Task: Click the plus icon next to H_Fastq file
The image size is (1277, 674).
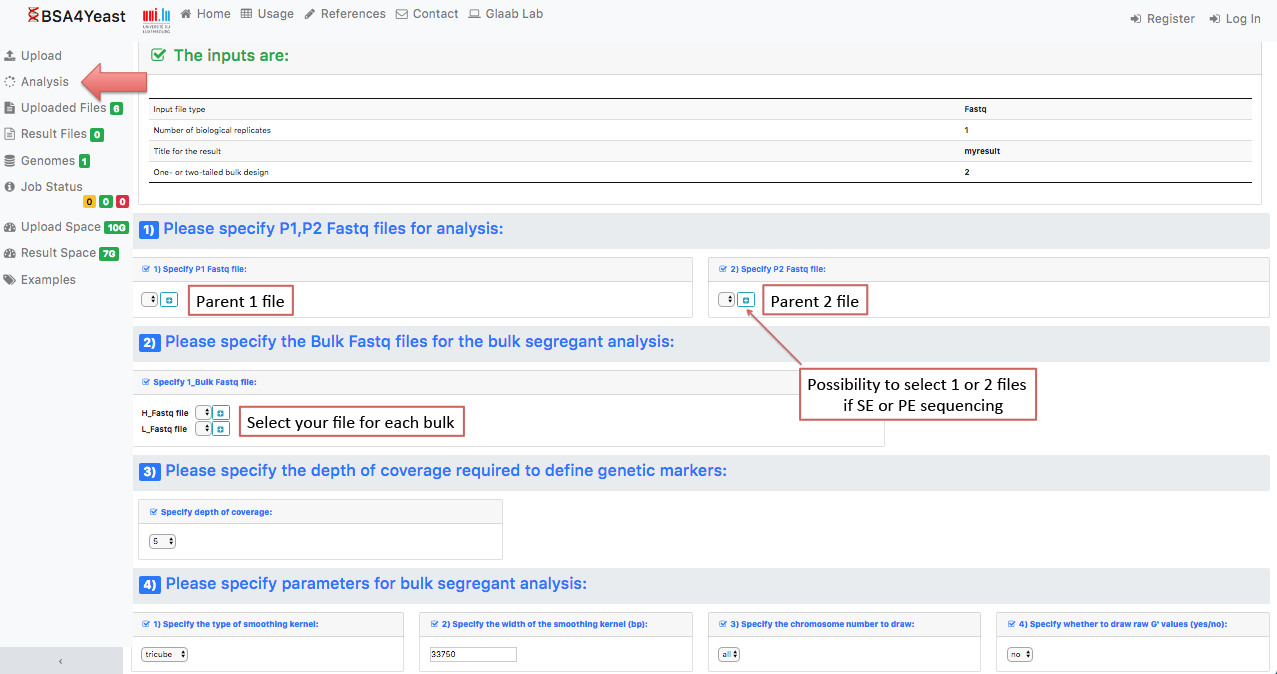Action: (x=221, y=412)
